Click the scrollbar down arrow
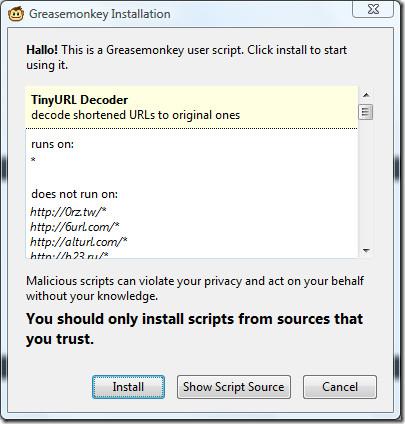405x424 pixels. click(366, 251)
